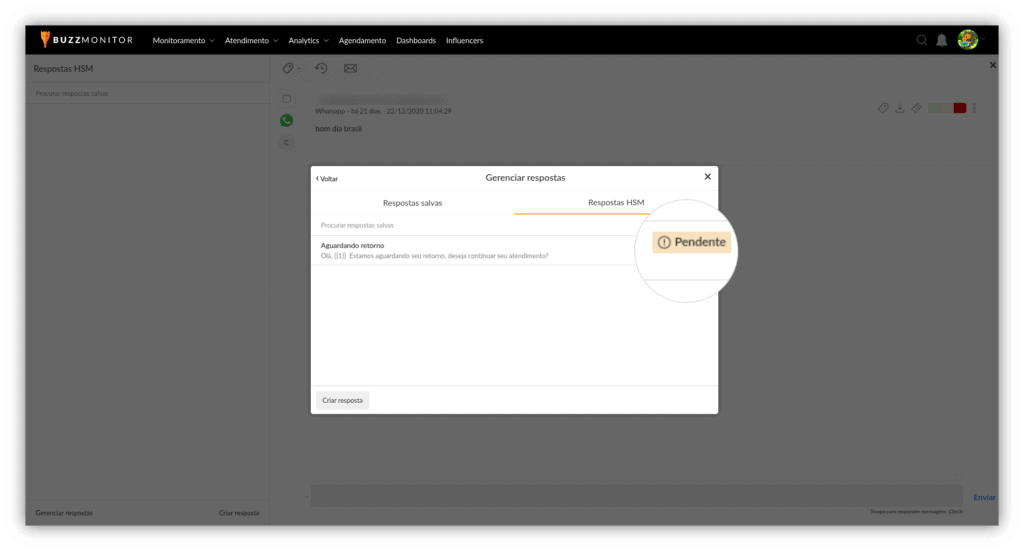Expand the Analytics menu
Screen dimensions: 1024x551
click(308, 41)
